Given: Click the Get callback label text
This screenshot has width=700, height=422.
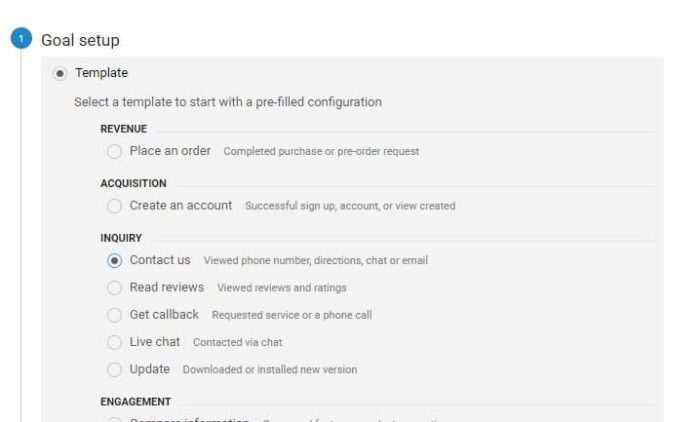Looking at the screenshot, I should coord(164,314).
